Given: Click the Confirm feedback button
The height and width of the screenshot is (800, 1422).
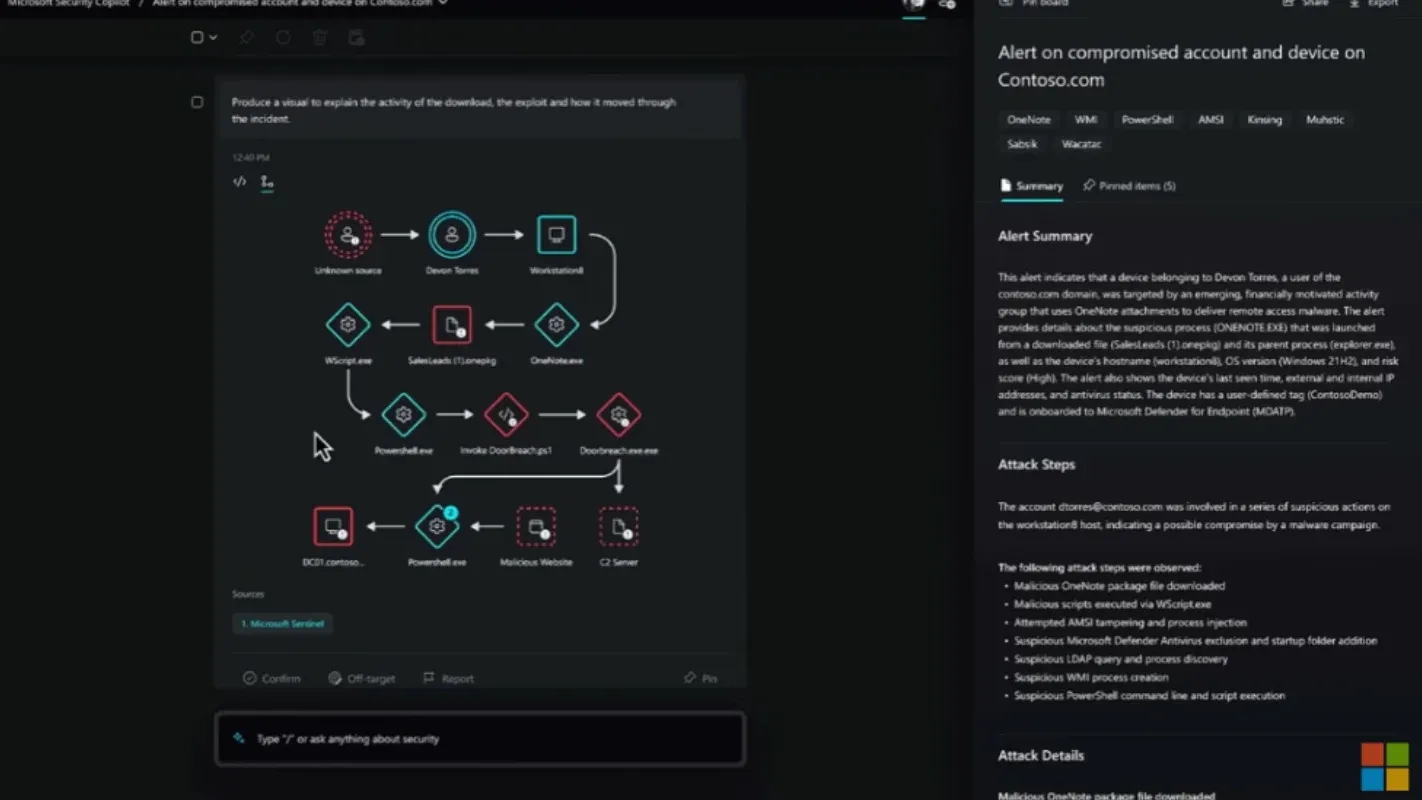Looking at the screenshot, I should coord(272,678).
